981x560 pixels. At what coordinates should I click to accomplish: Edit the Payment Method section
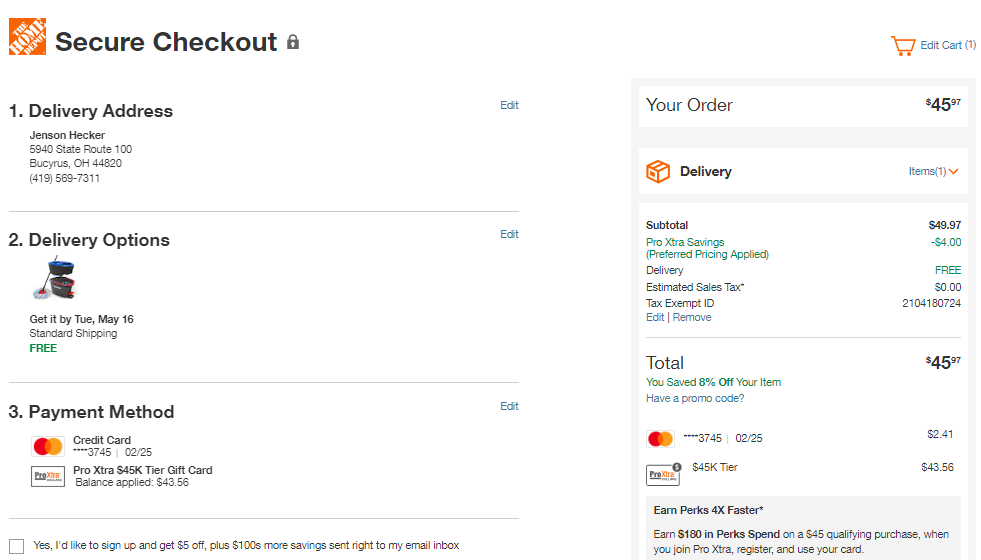(509, 406)
